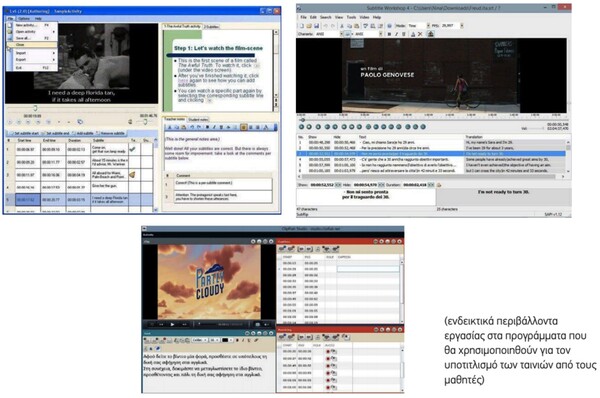Click the bold icon in Subtitle Workshop toolbar
The image size is (600, 398).
point(389,34)
